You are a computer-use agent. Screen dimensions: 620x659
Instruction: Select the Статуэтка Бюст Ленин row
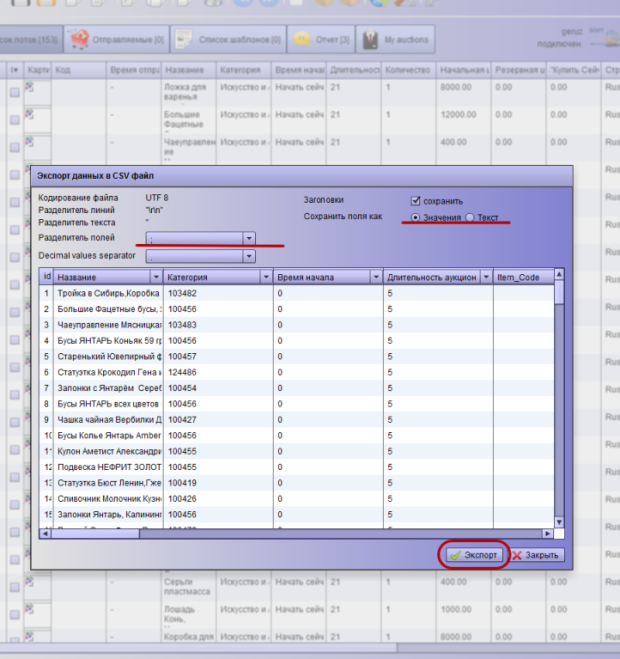click(x=297, y=483)
